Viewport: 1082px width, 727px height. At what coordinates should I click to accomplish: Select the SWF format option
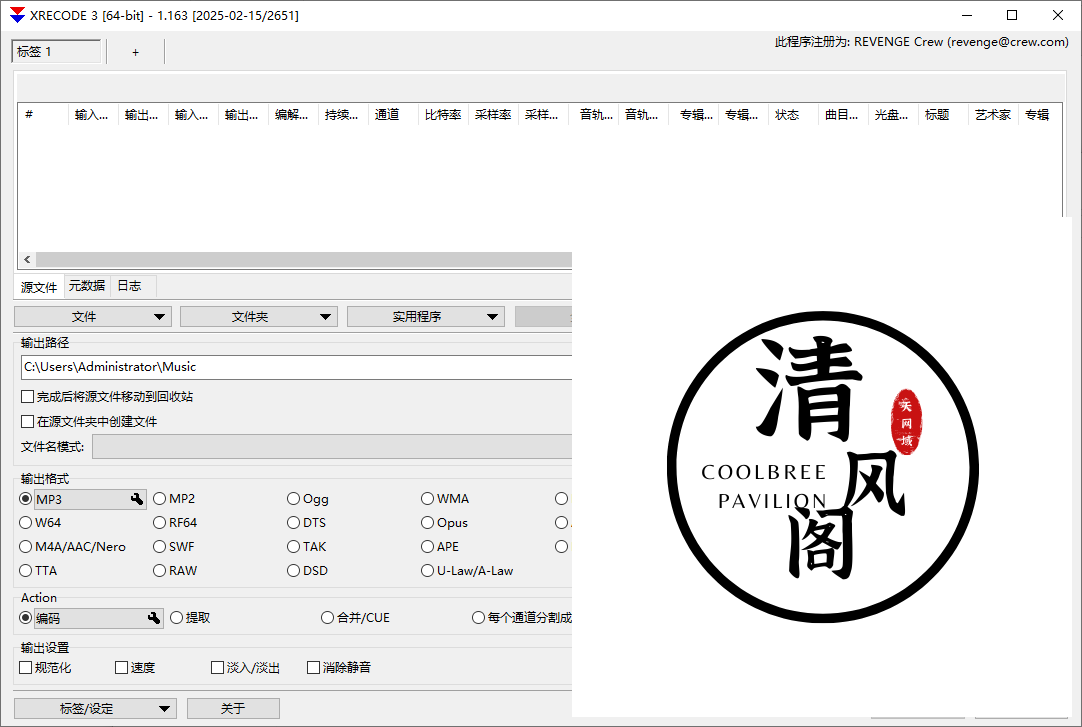[159, 546]
